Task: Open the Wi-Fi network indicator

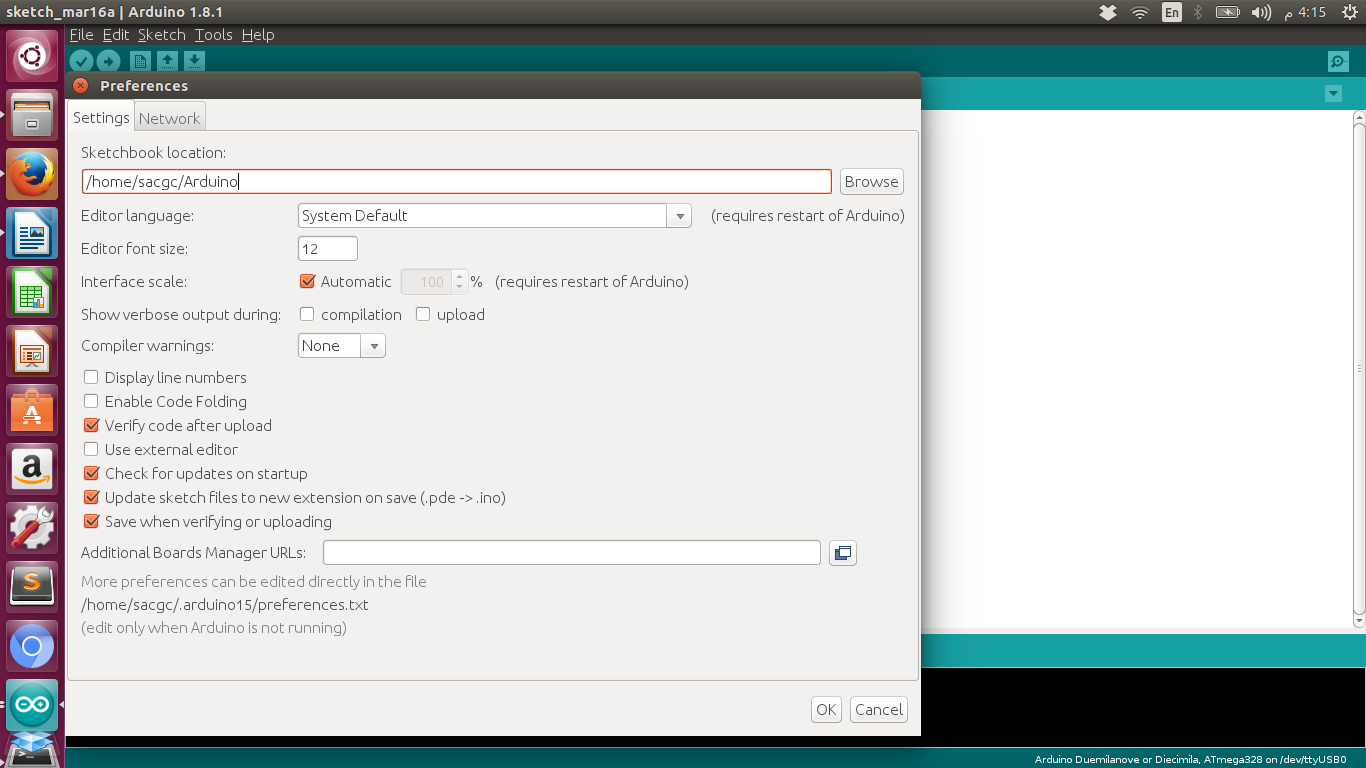Action: pos(1140,12)
